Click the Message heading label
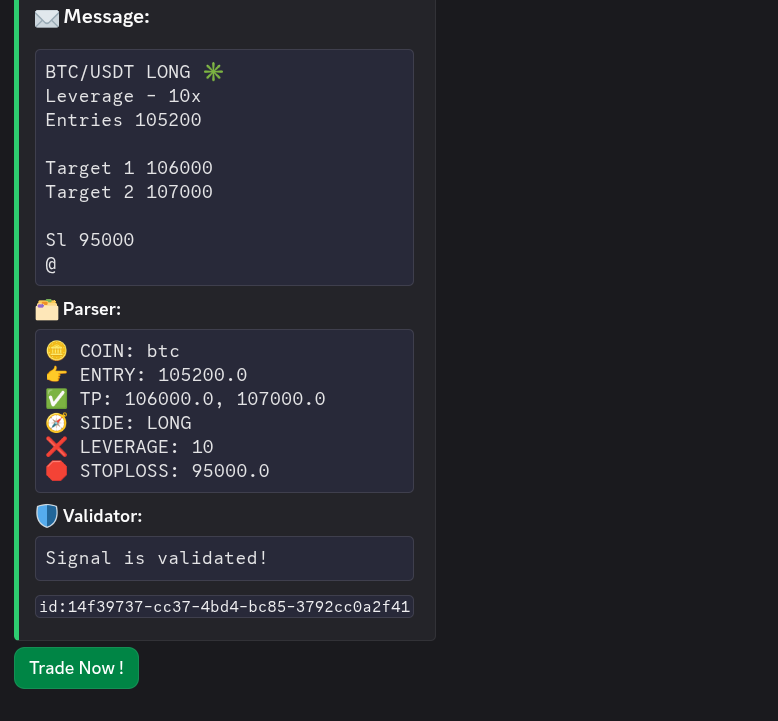This screenshot has height=721, width=778. (107, 17)
